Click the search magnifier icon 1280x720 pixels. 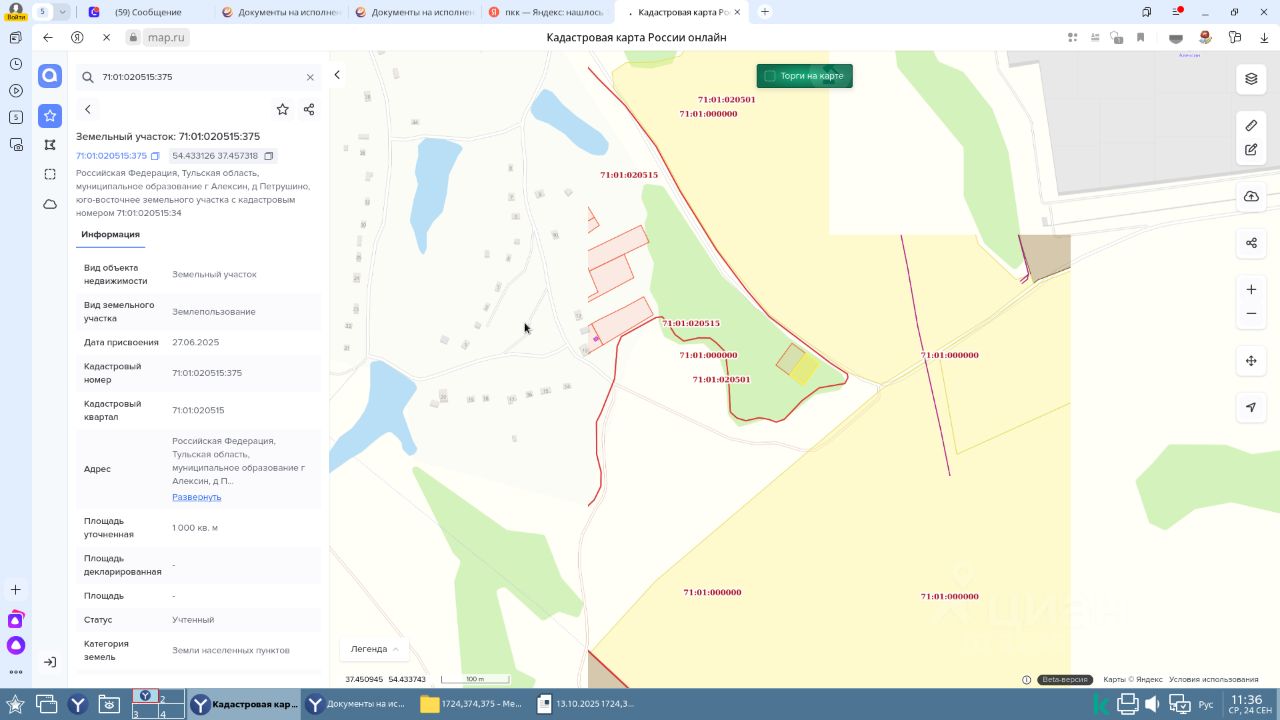coord(87,77)
